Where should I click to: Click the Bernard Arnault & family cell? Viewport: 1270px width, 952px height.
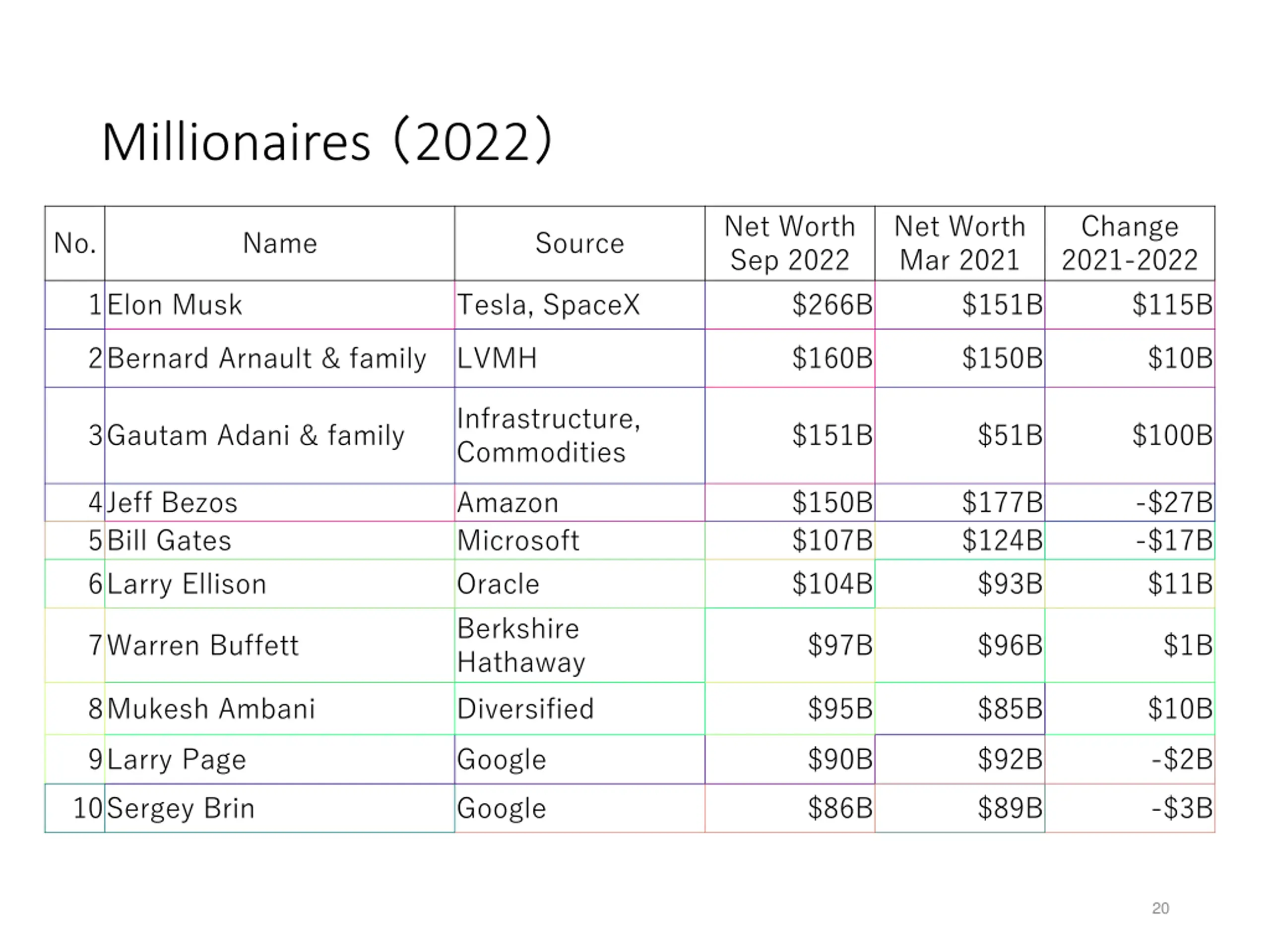[280, 358]
